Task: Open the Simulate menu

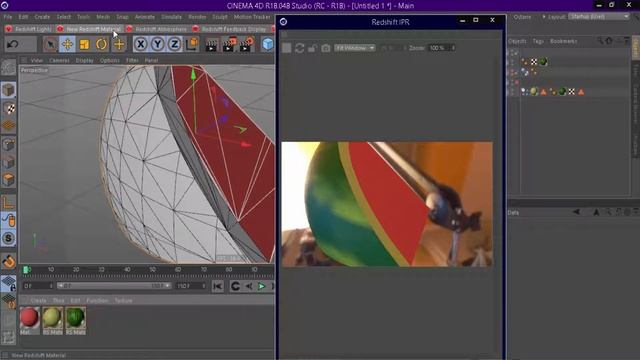Action: pos(171,17)
